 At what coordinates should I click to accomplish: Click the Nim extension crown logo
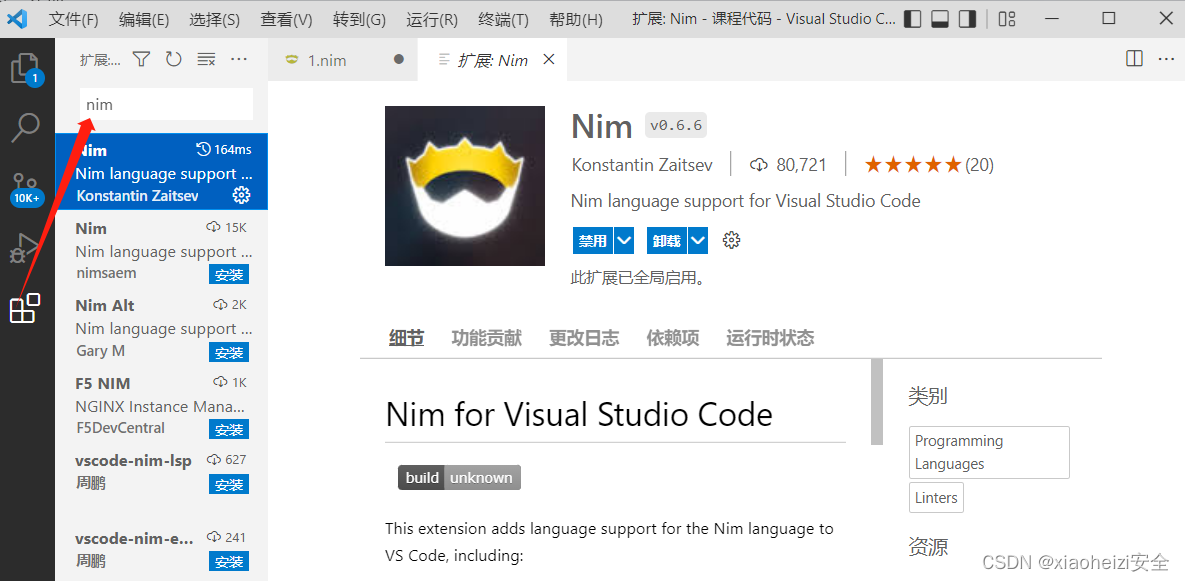465,186
